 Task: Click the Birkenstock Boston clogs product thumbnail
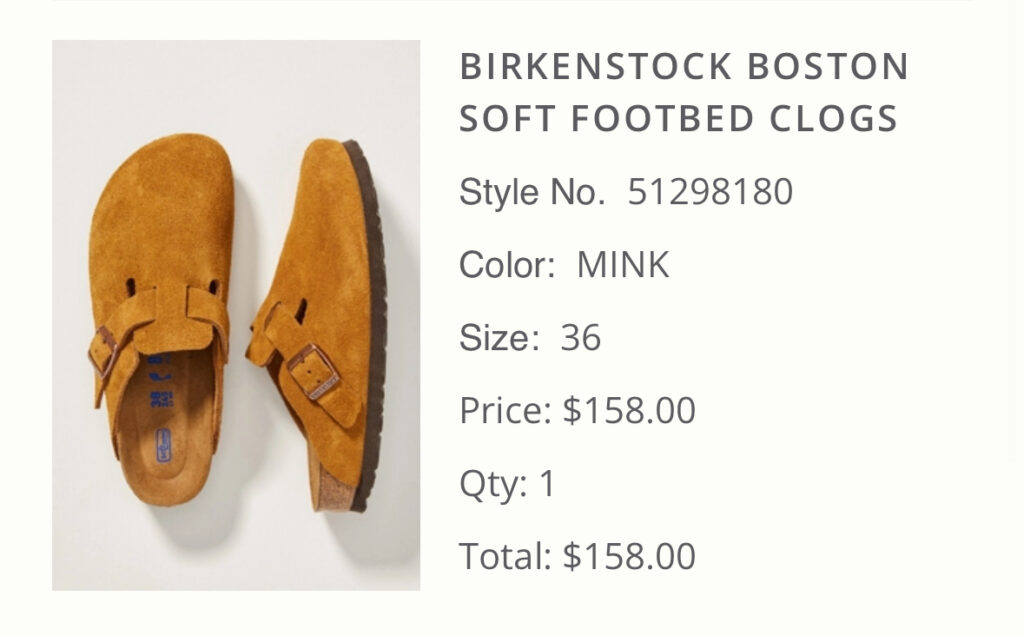(236, 315)
